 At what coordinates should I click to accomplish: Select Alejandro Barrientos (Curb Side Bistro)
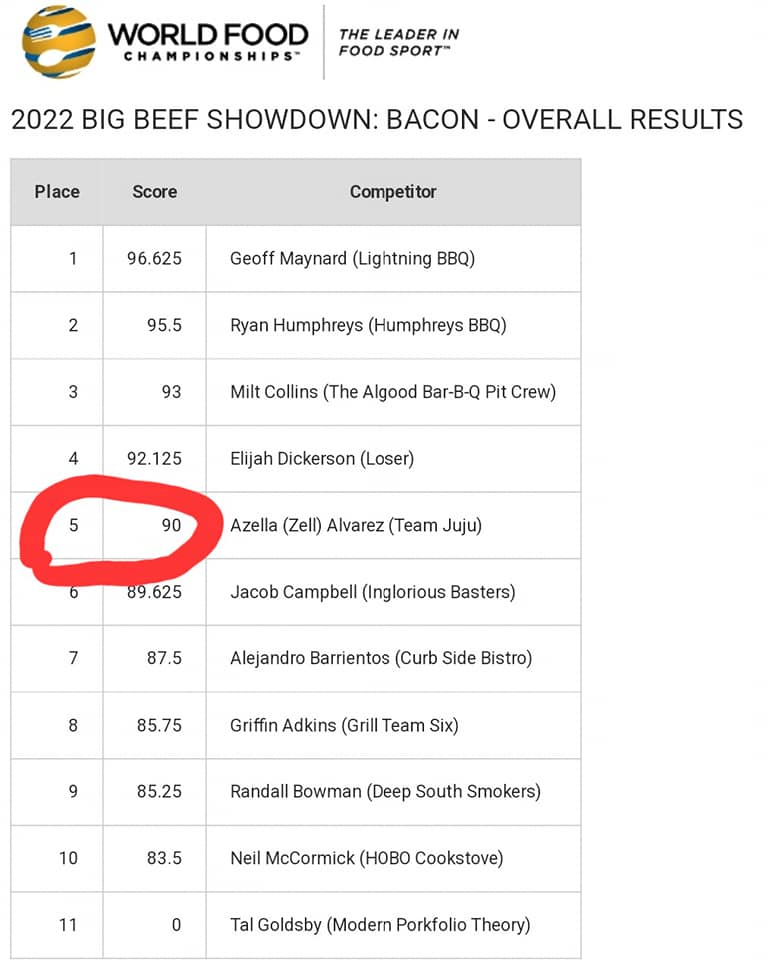[x=381, y=658]
